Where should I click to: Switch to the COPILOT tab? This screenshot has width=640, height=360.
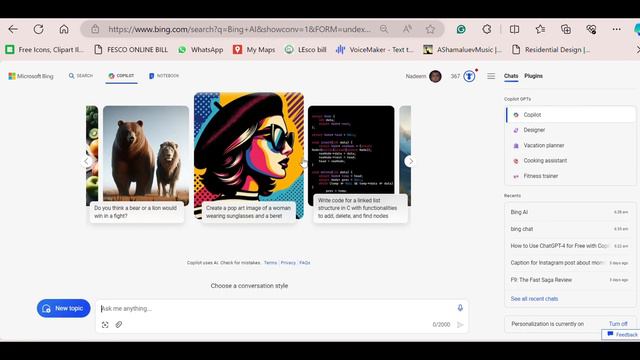(121, 76)
